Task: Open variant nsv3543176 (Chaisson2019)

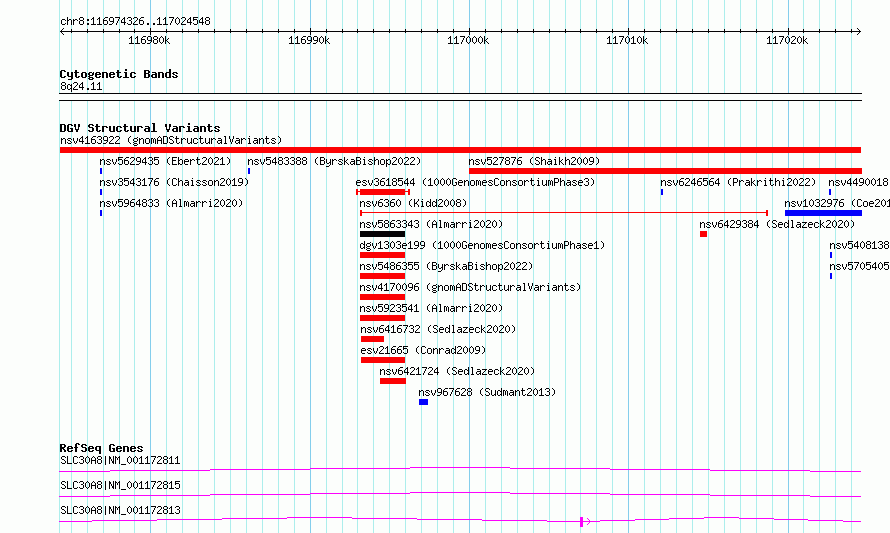Action: (x=174, y=182)
